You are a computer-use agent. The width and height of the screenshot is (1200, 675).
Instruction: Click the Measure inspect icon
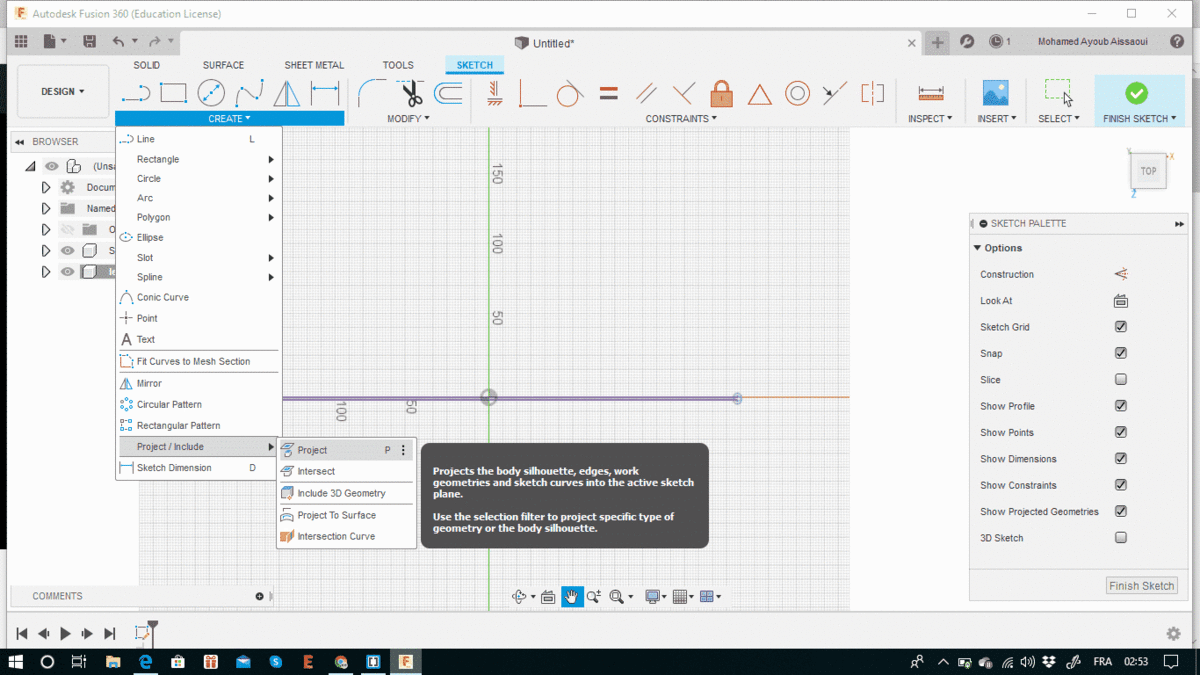[931, 94]
